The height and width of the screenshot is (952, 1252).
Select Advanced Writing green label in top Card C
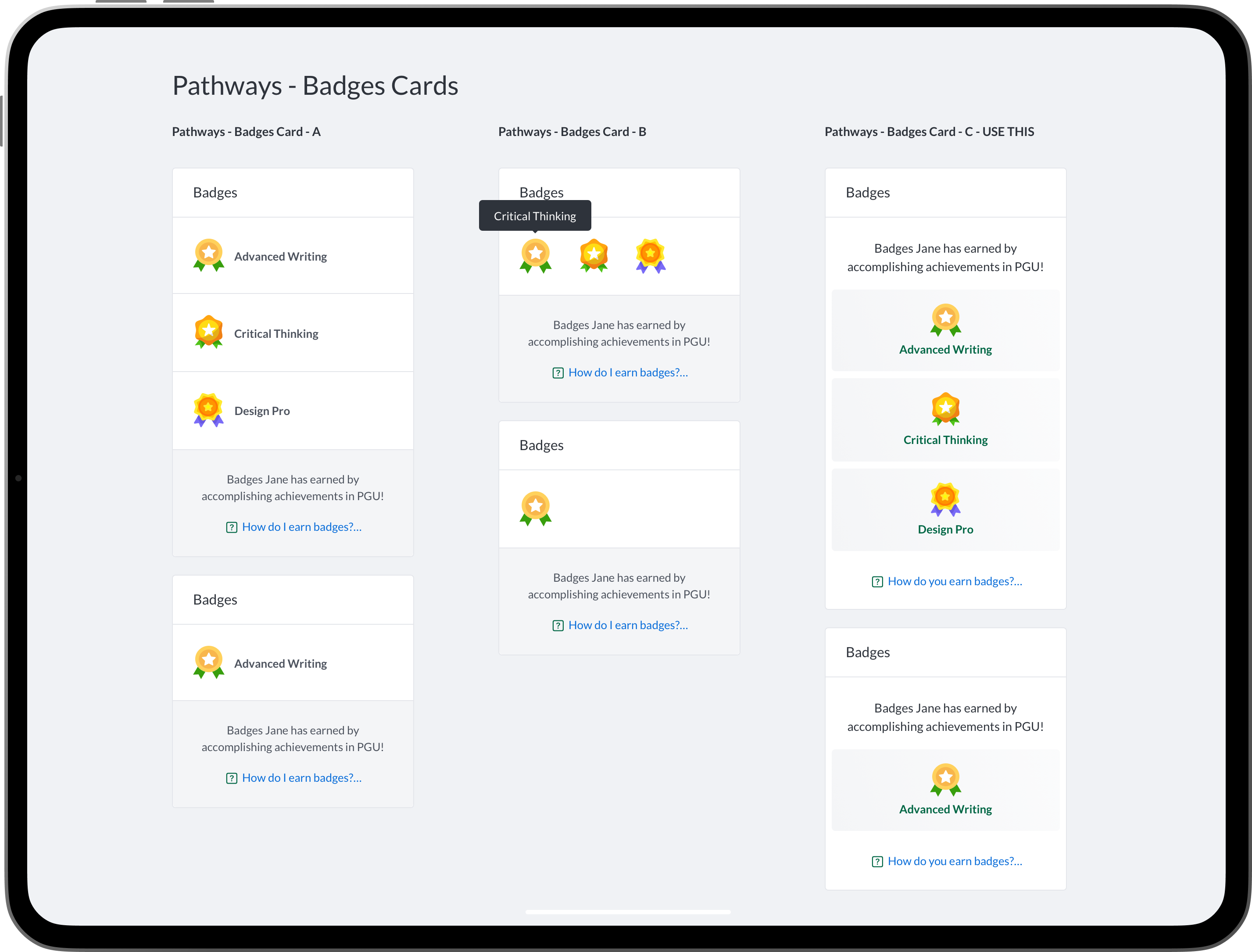(945, 350)
